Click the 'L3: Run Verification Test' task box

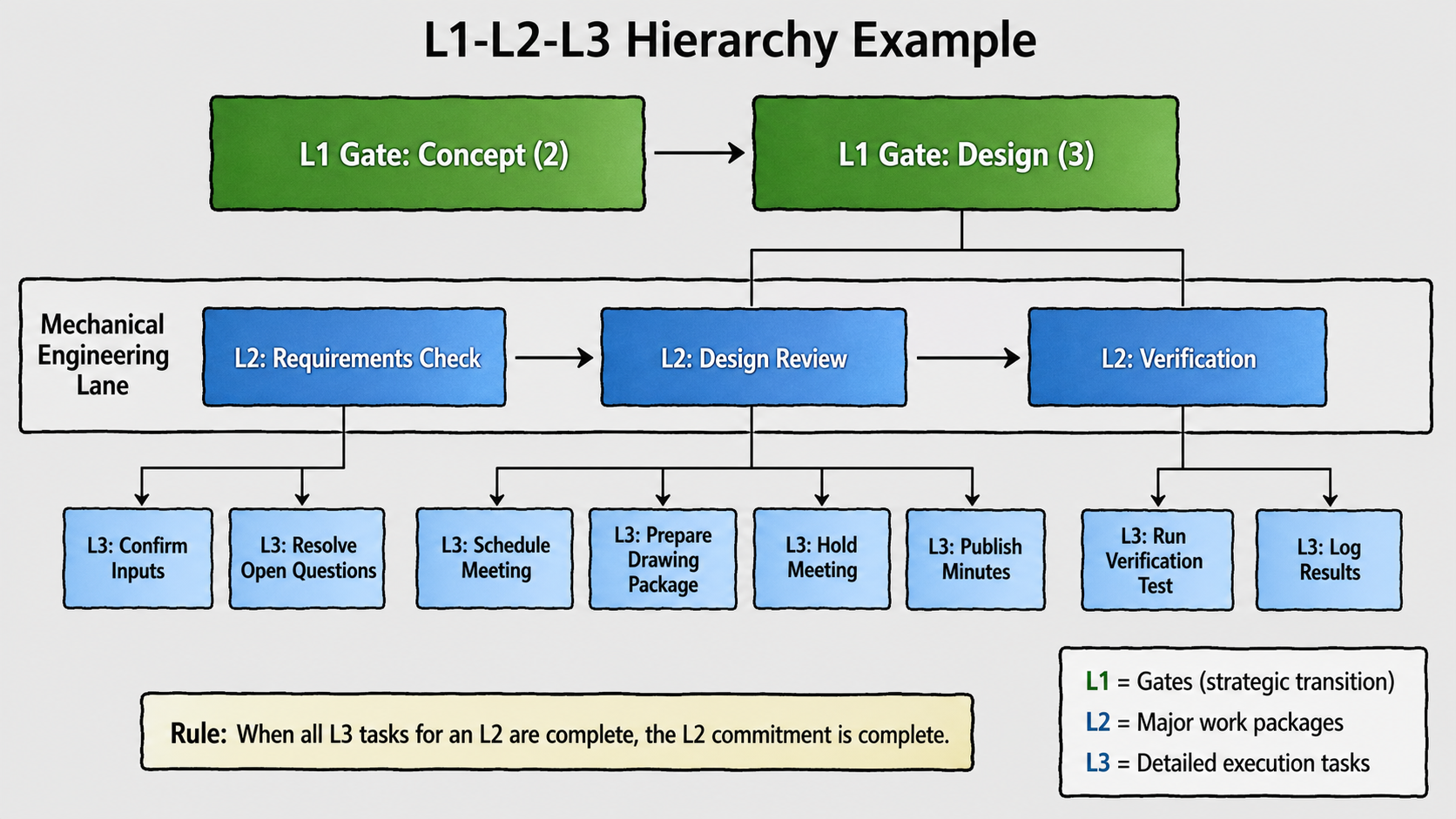[1157, 560]
